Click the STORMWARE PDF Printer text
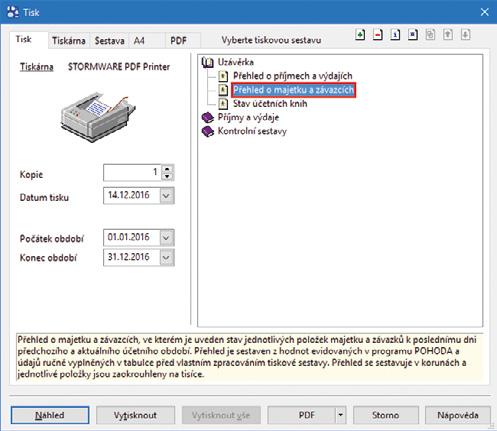This screenshot has width=497, height=431. tap(119, 67)
